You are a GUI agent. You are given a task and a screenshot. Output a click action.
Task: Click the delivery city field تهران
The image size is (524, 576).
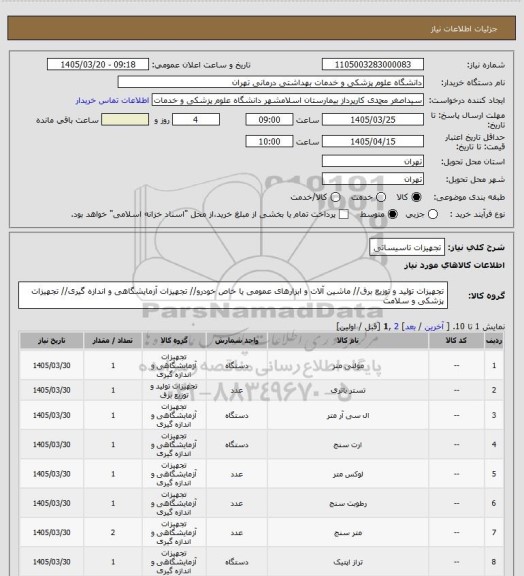click(373, 179)
